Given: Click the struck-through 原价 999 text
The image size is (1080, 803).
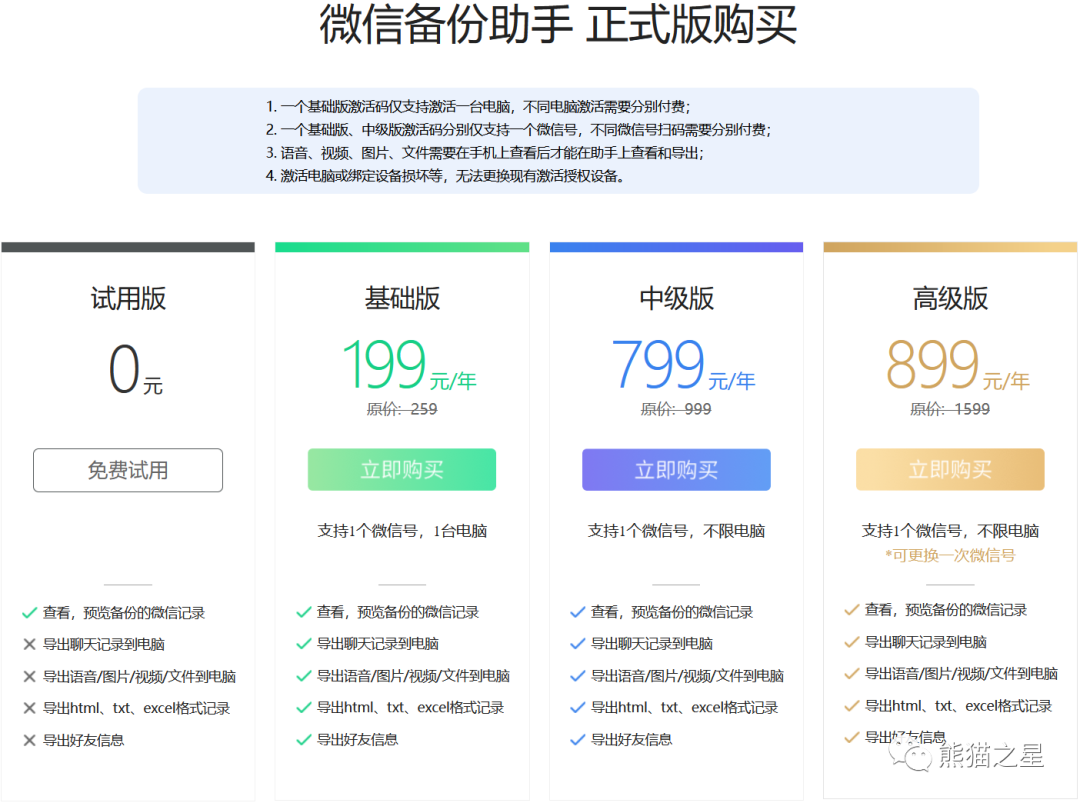Looking at the screenshot, I should (x=676, y=409).
